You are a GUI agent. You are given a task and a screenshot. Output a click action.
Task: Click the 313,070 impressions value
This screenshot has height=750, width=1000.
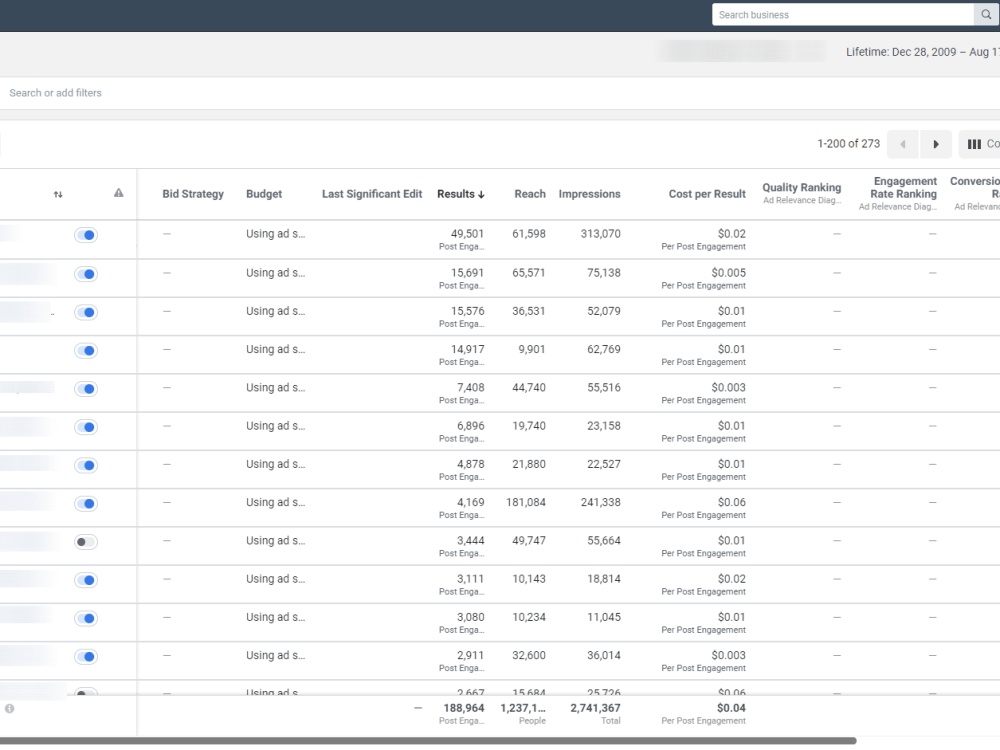600,234
